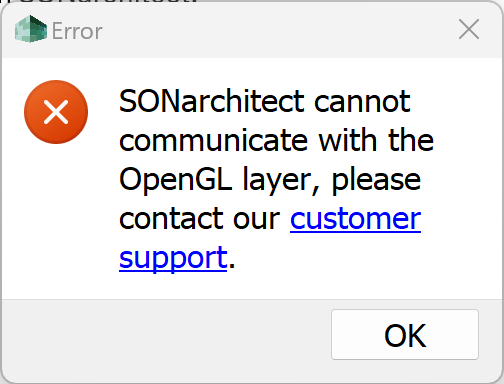Click the red error circle icon

click(x=56, y=112)
